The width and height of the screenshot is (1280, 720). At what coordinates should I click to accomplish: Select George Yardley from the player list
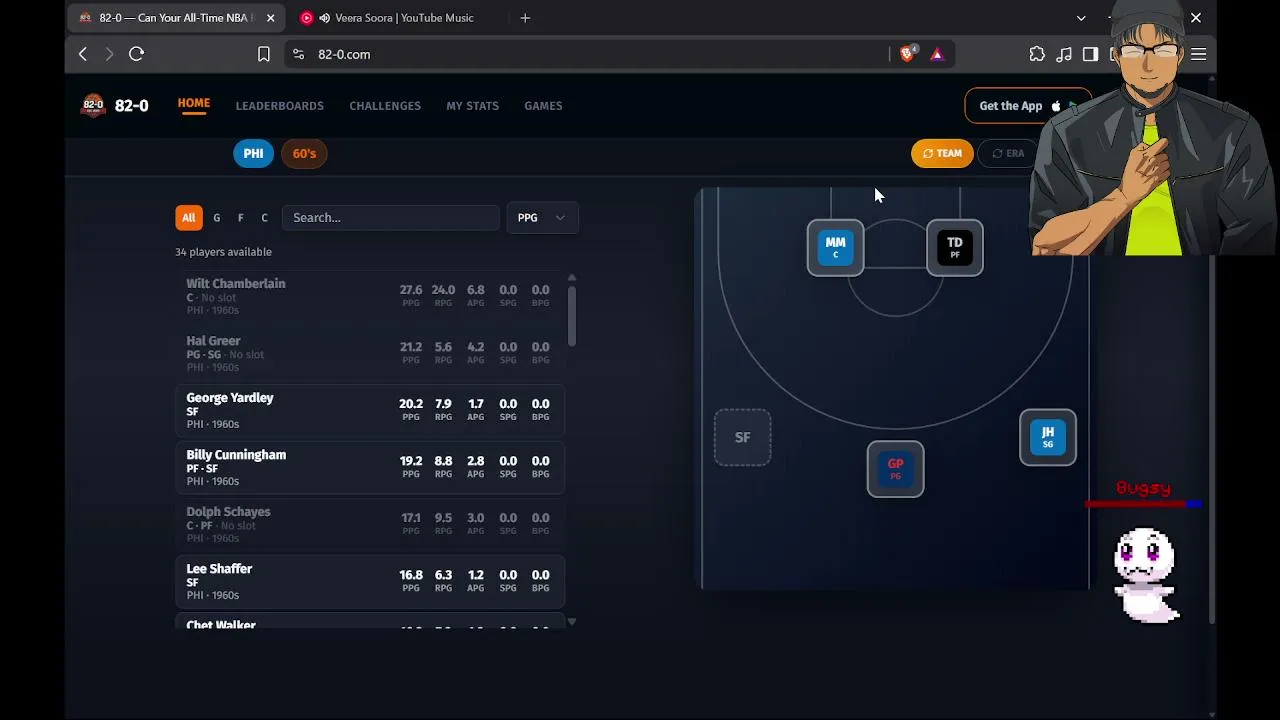coord(370,411)
